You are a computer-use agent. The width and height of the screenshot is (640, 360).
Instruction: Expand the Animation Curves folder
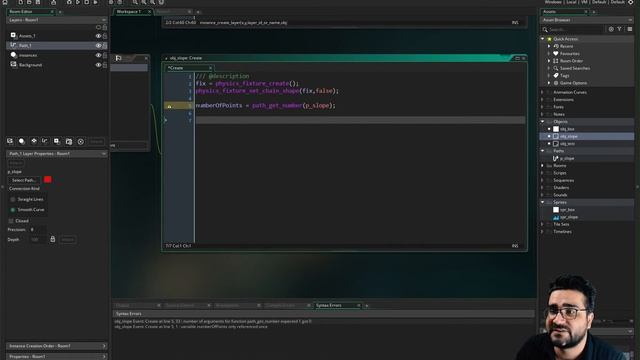(542, 92)
